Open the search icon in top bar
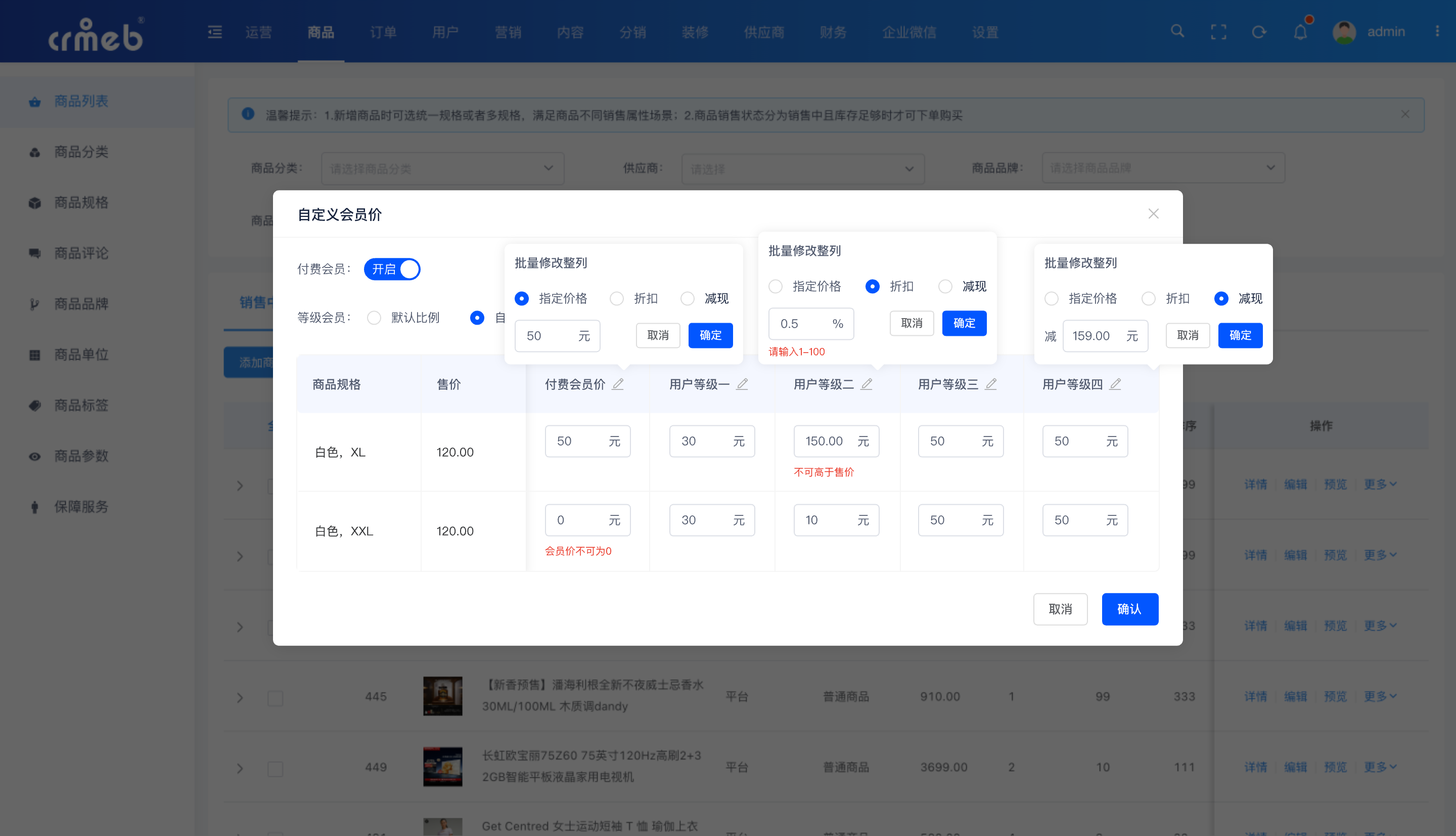Screen dimensions: 1456x836 1177,31
